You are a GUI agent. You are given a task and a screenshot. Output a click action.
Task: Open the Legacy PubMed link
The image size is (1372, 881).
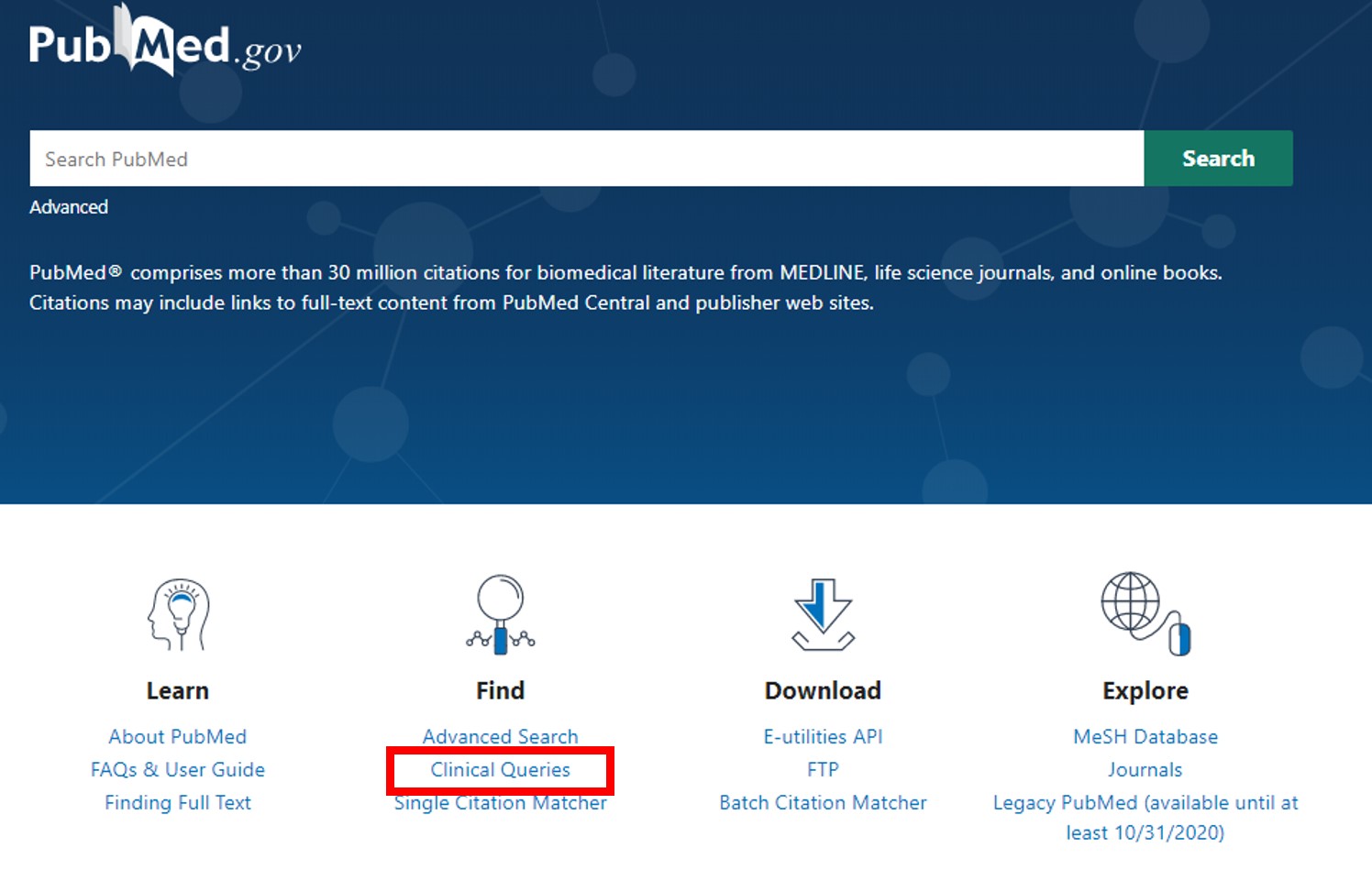(x=1145, y=817)
